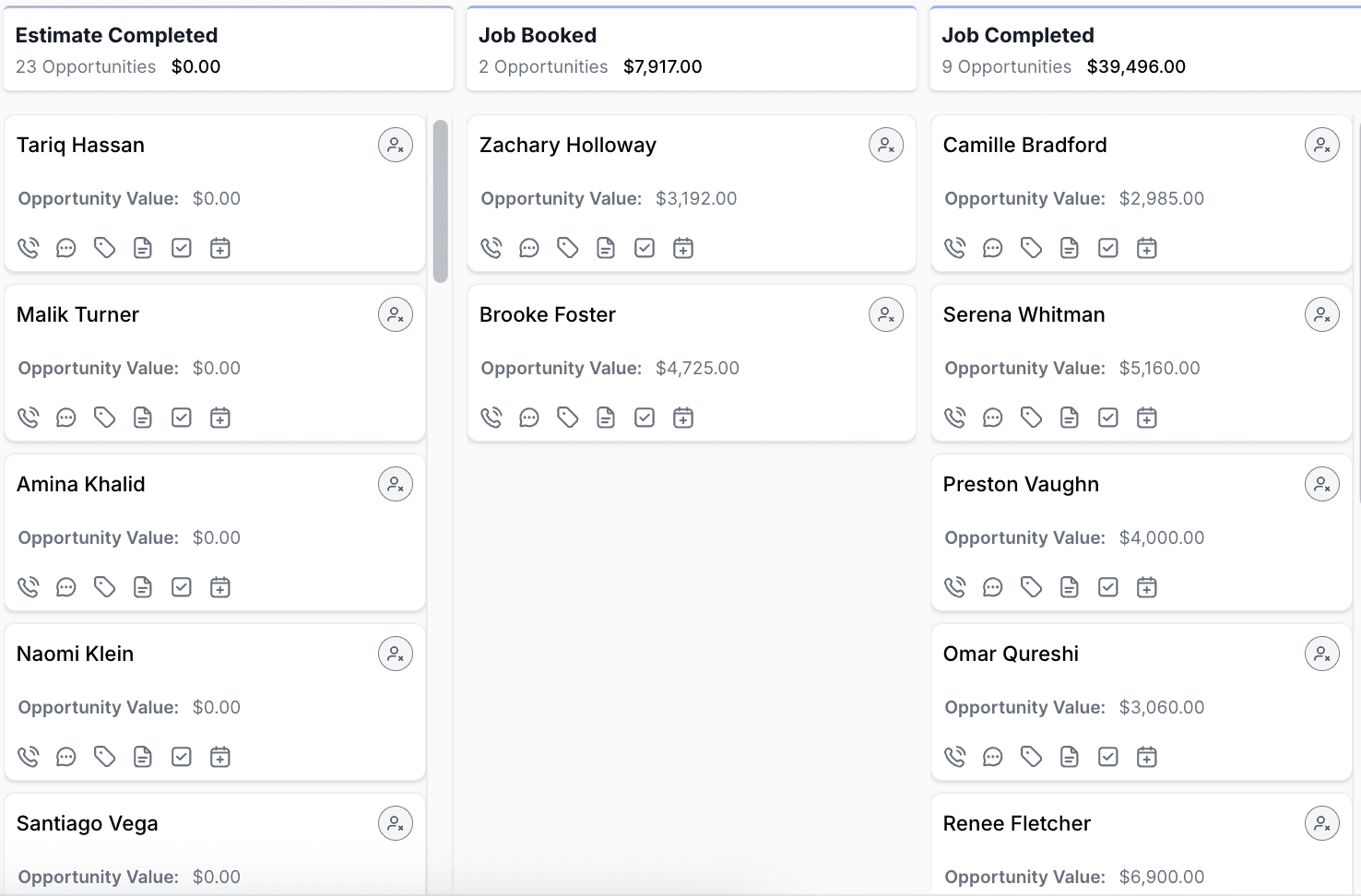Open the task icon on Tariq Hassan's card
The height and width of the screenshot is (896, 1361).
click(182, 248)
